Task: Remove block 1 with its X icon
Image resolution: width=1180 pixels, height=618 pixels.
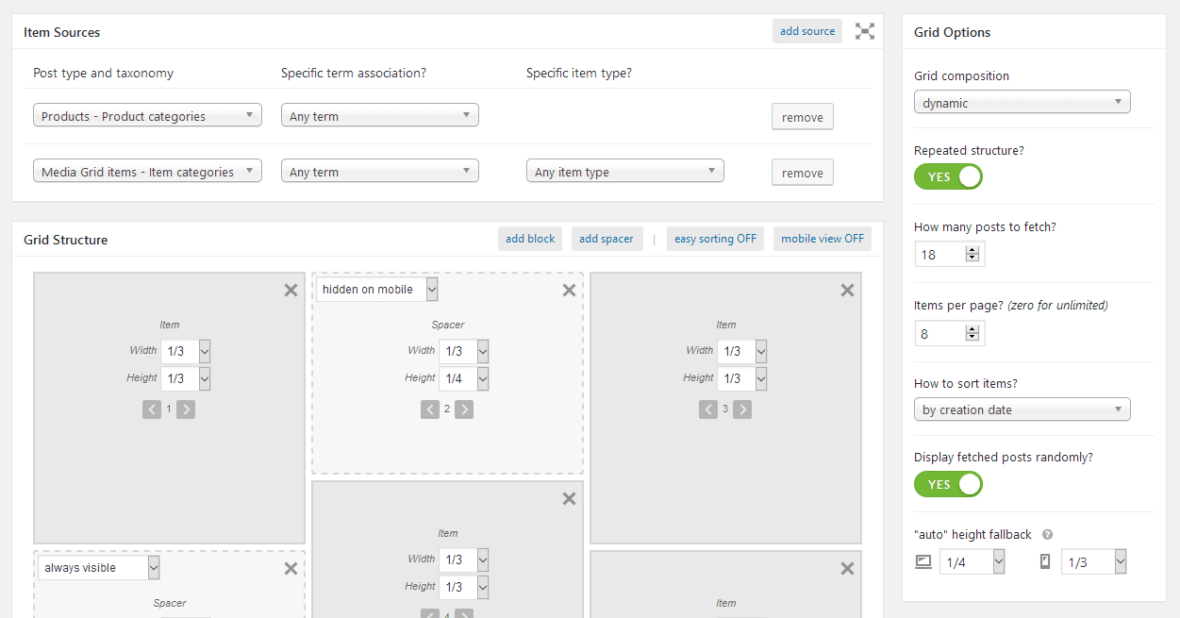Action: (x=291, y=290)
